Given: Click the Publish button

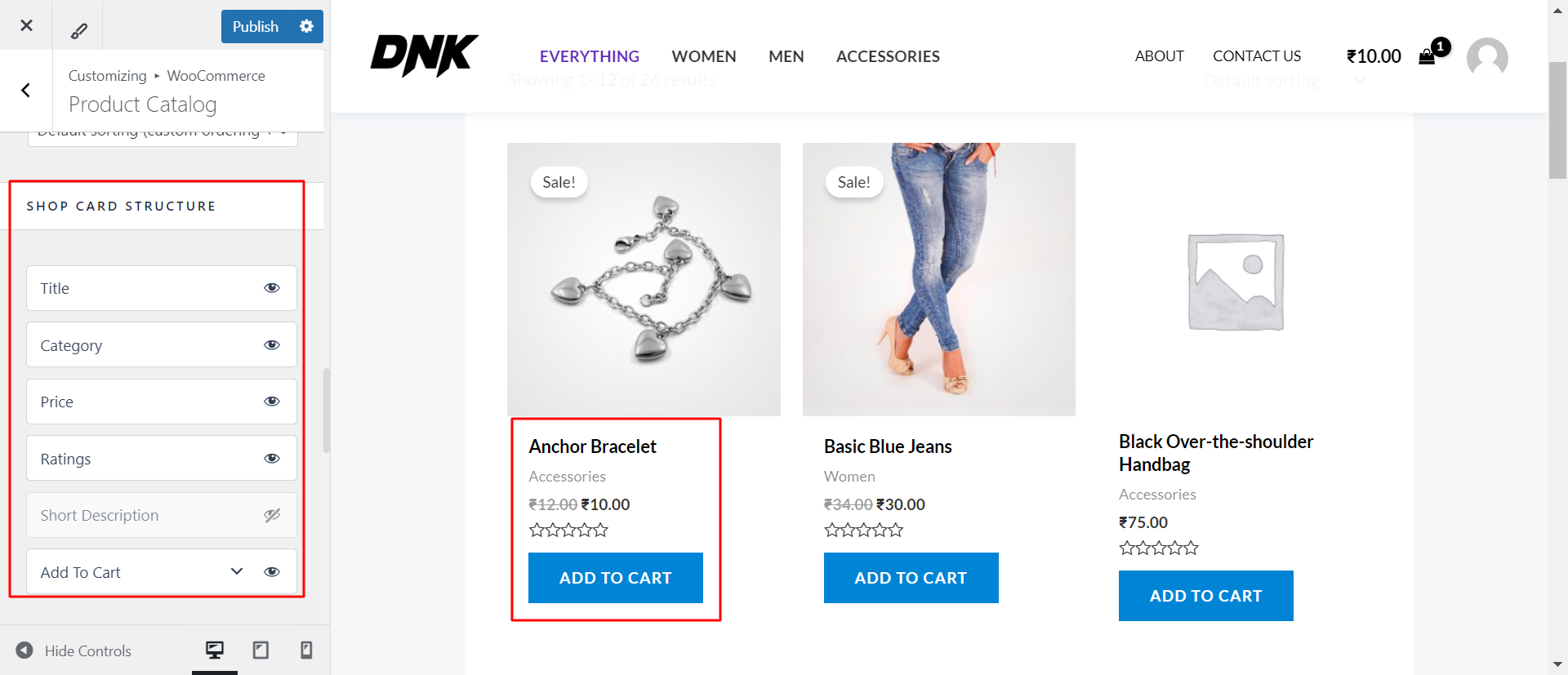Looking at the screenshot, I should (255, 25).
